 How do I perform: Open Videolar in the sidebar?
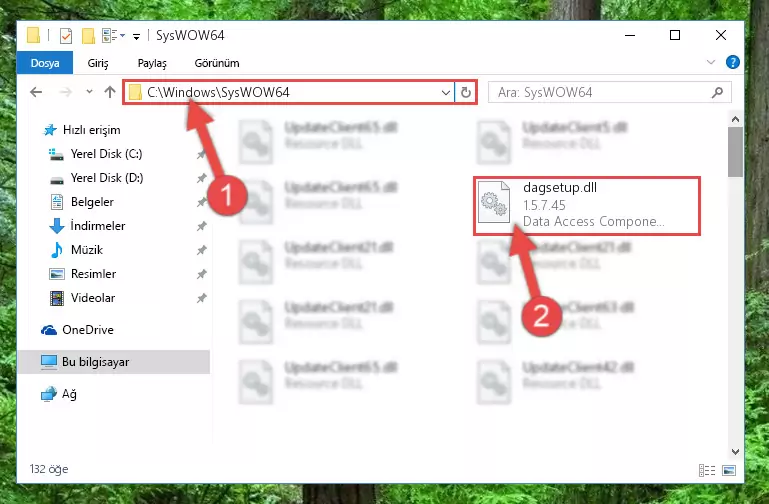(x=93, y=298)
